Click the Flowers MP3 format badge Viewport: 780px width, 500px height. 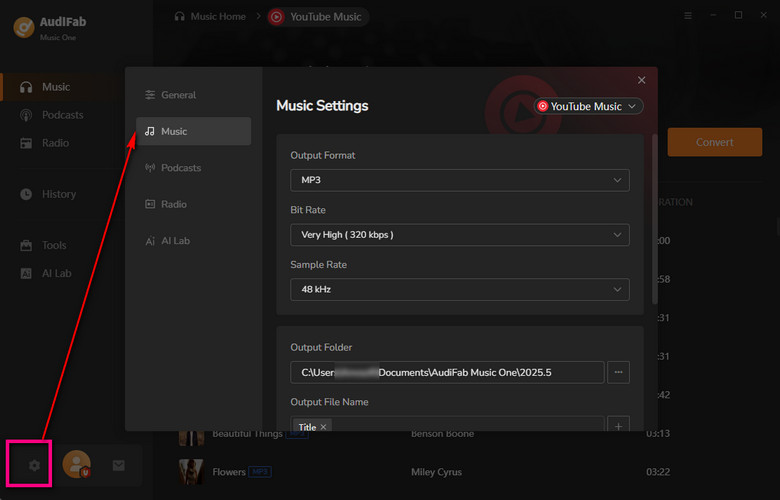click(x=260, y=472)
